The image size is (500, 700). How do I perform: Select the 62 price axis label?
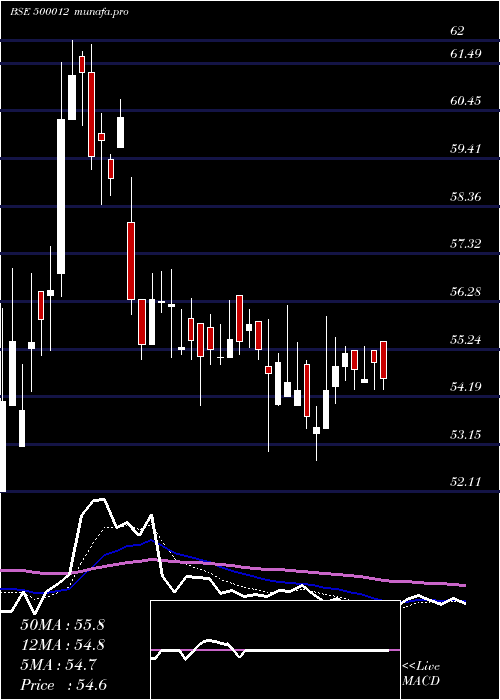click(x=458, y=31)
